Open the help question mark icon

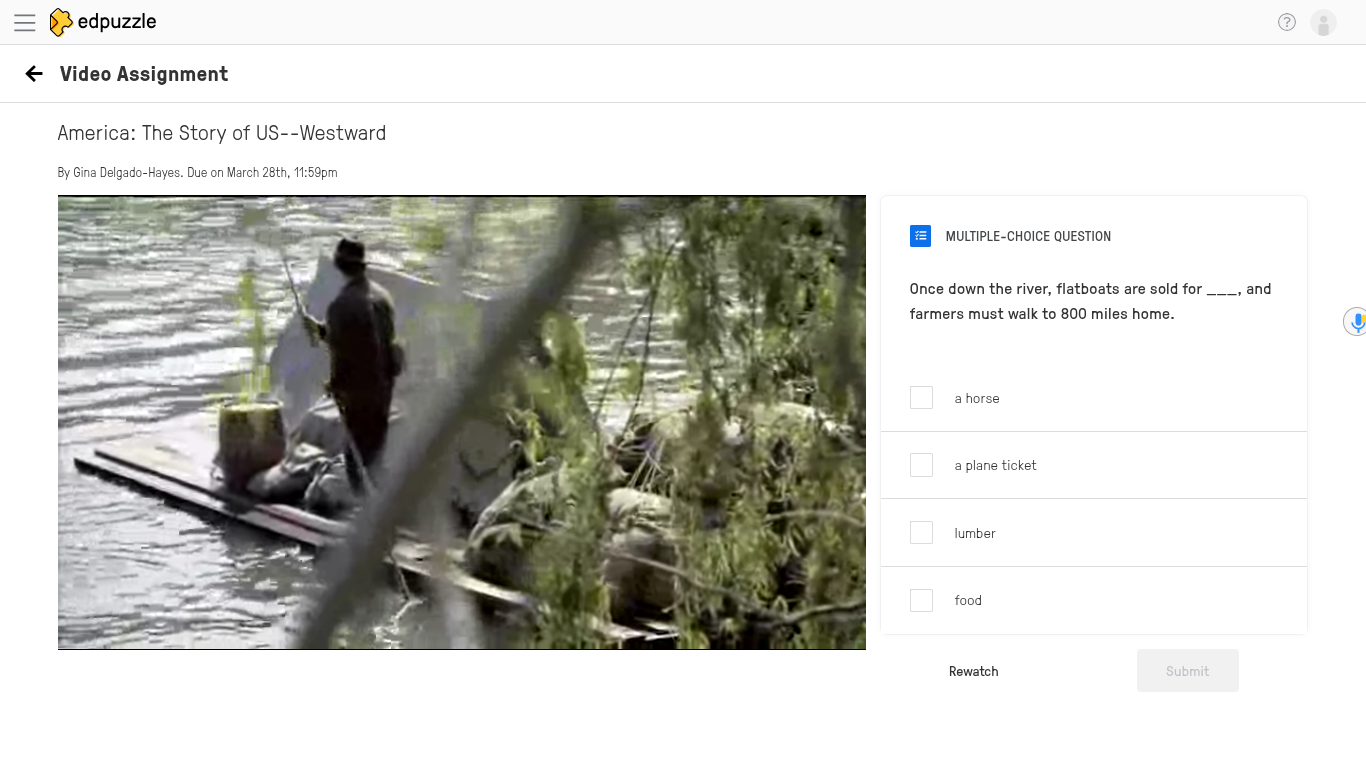tap(1287, 22)
